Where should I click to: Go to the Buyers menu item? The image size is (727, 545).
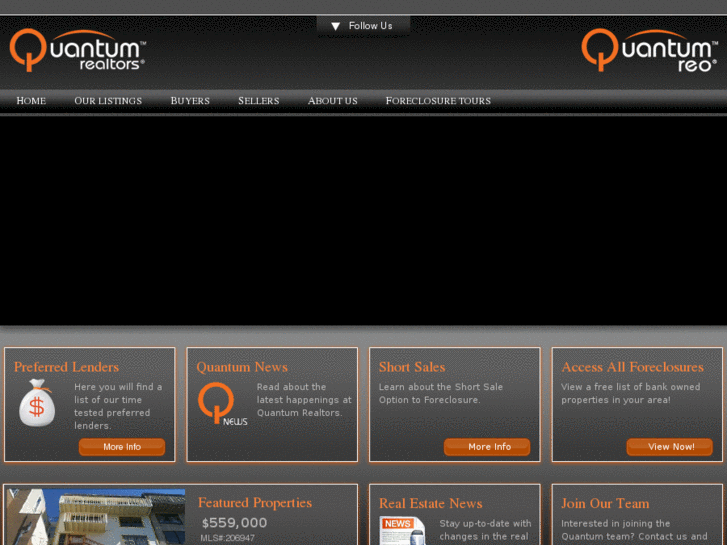pyautogui.click(x=190, y=101)
